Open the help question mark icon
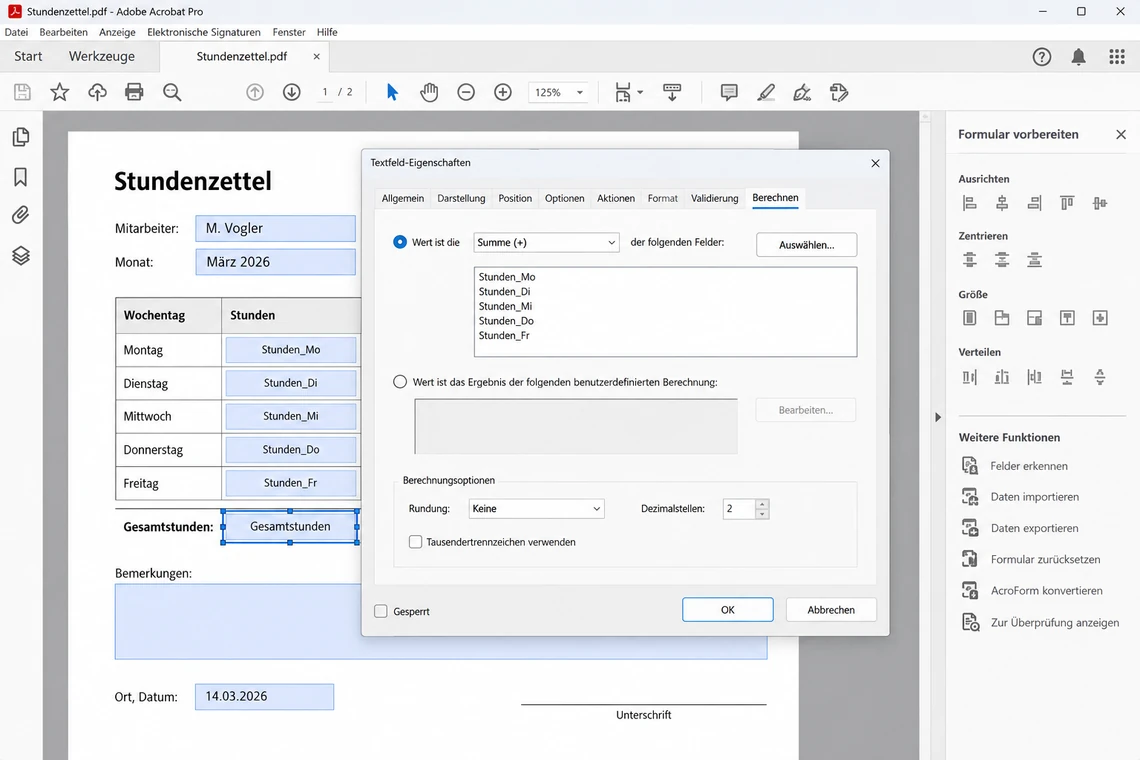Image resolution: width=1140 pixels, height=760 pixels. click(x=1042, y=57)
